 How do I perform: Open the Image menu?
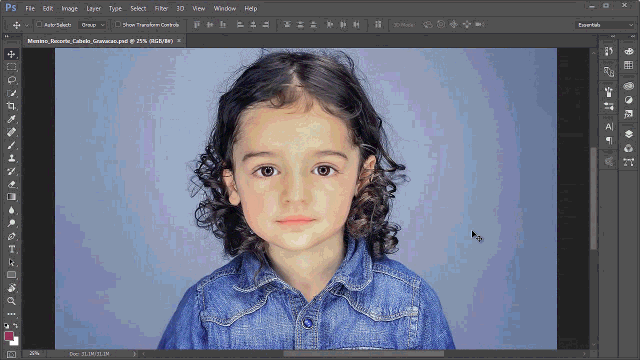click(x=69, y=8)
